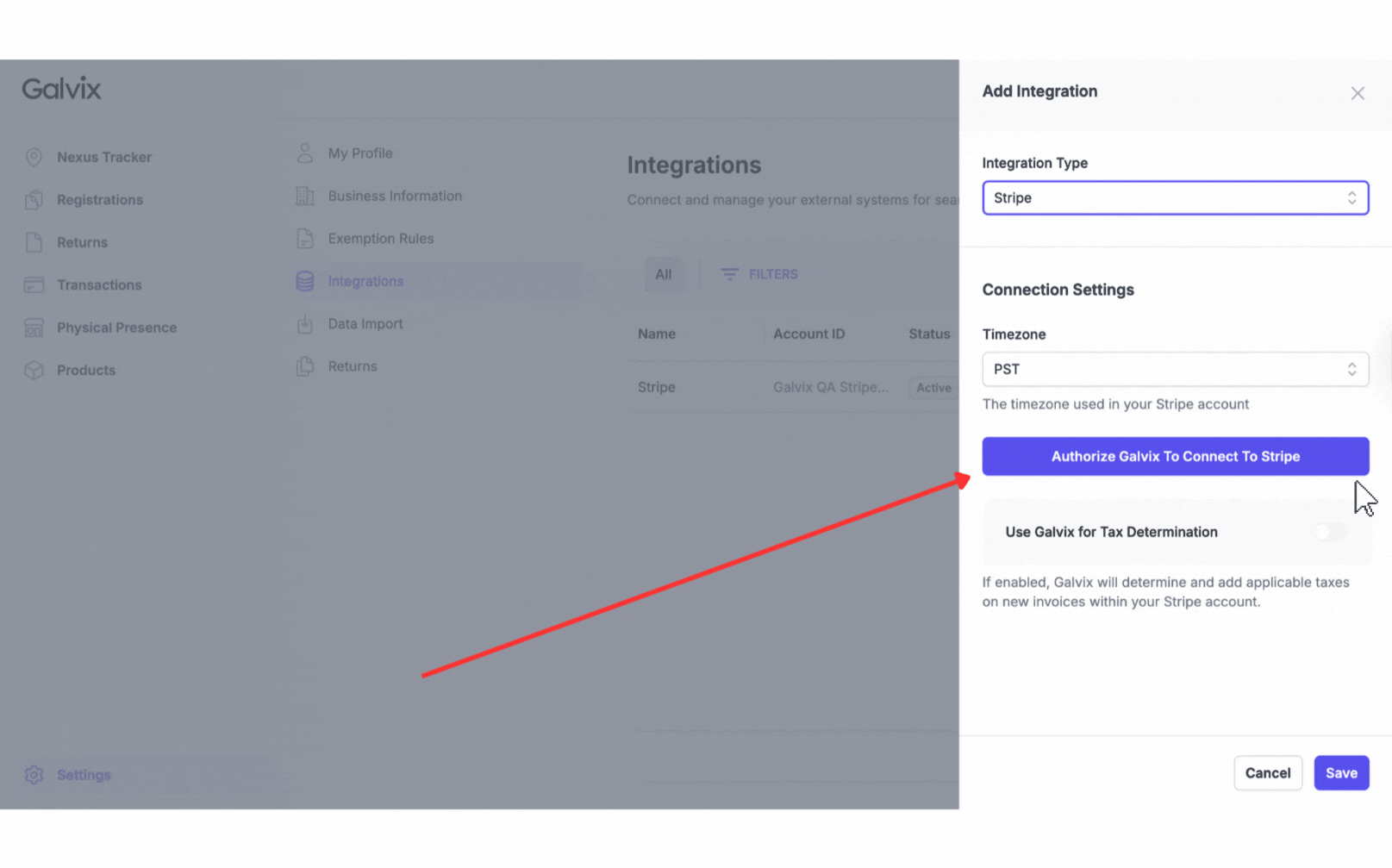1392x868 pixels.
Task: Click the Integrations database icon
Action: pos(305,281)
